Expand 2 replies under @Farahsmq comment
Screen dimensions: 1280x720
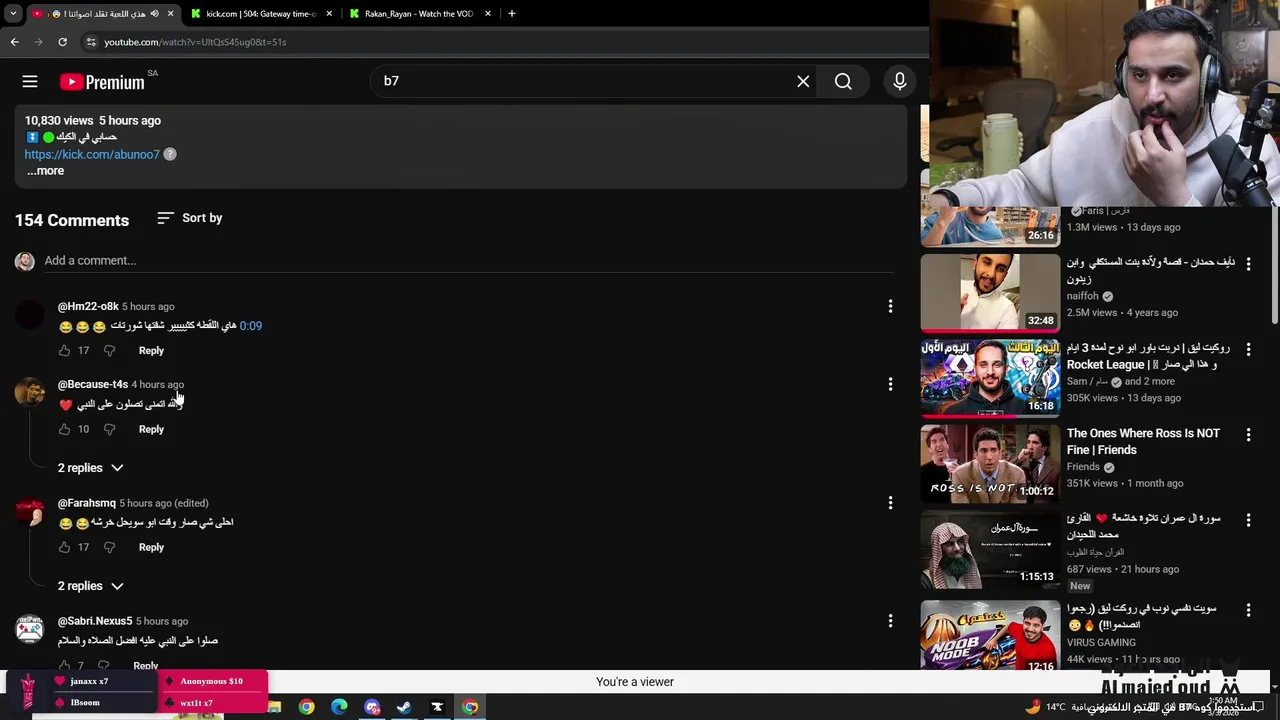click(90, 586)
